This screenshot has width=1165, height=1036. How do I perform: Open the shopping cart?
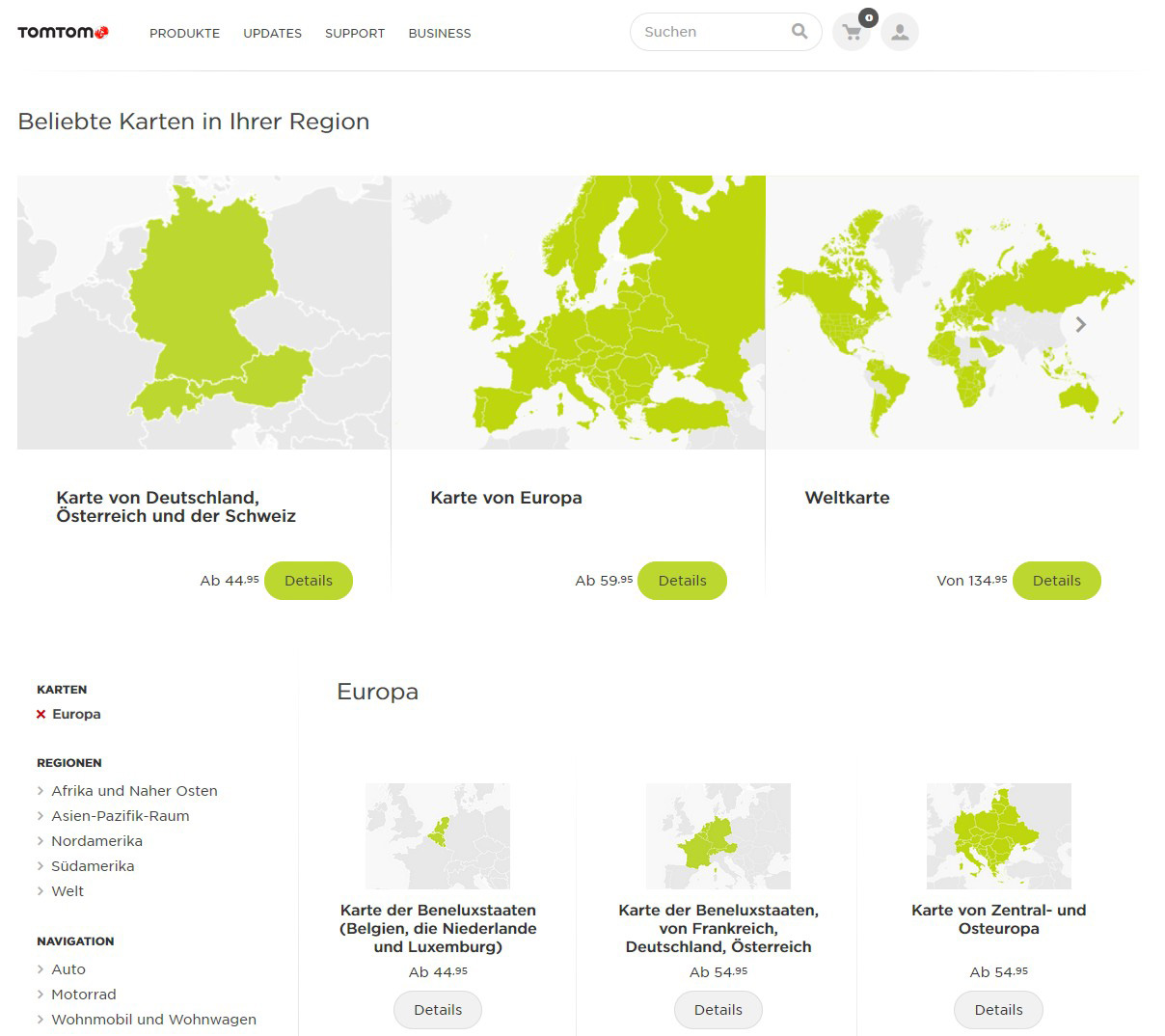click(x=852, y=33)
